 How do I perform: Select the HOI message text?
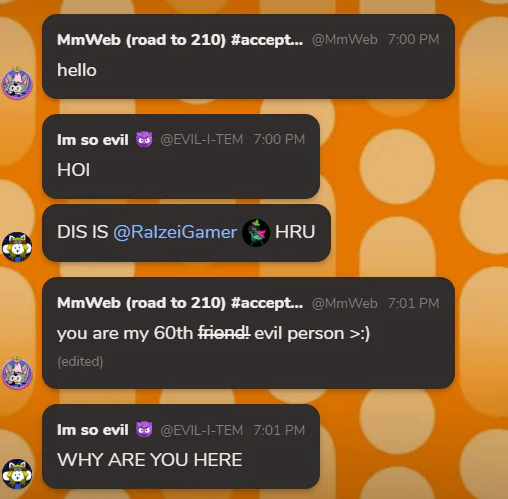click(x=73, y=170)
